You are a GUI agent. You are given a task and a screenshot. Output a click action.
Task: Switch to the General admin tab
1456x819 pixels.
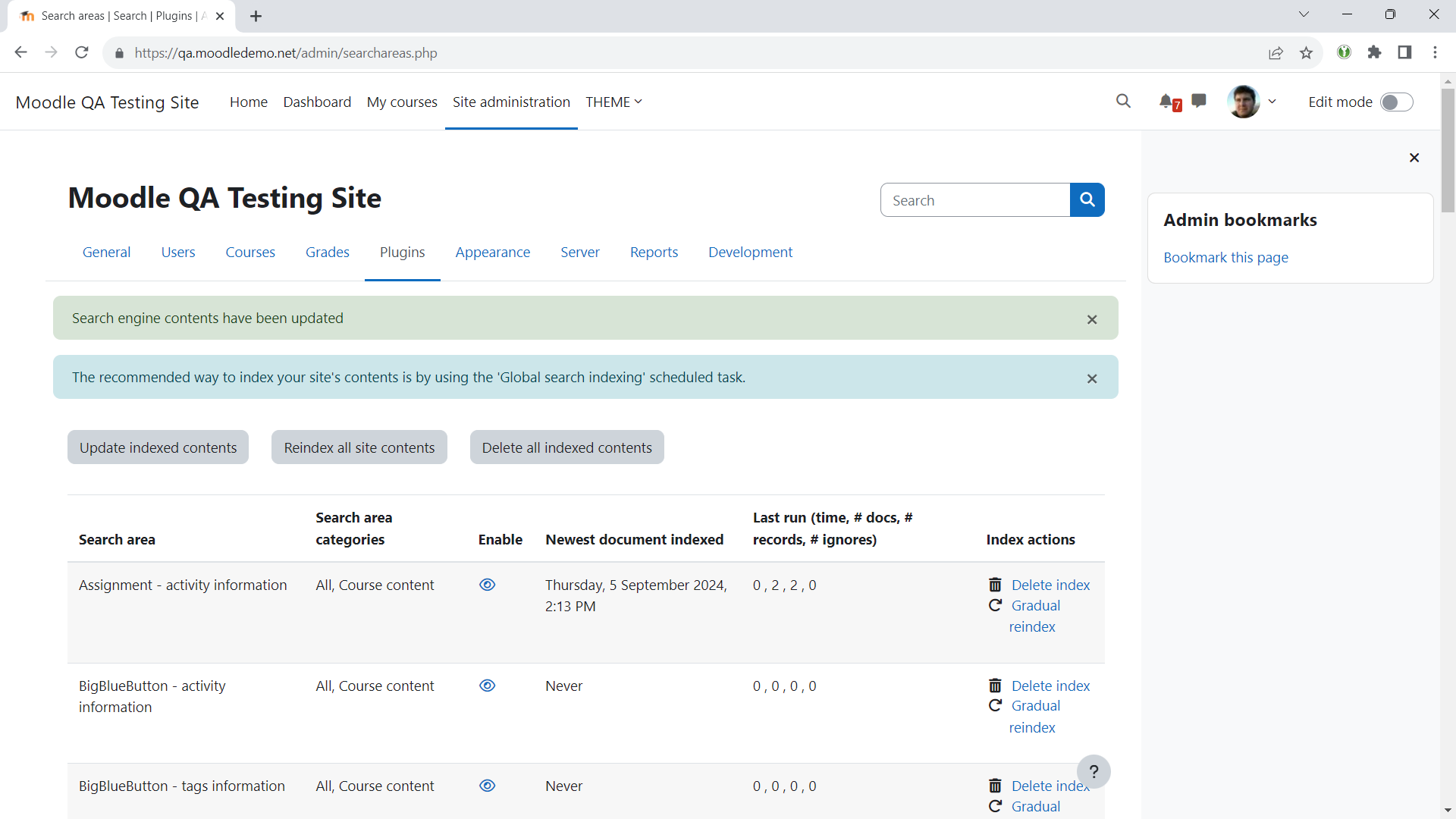(x=106, y=253)
